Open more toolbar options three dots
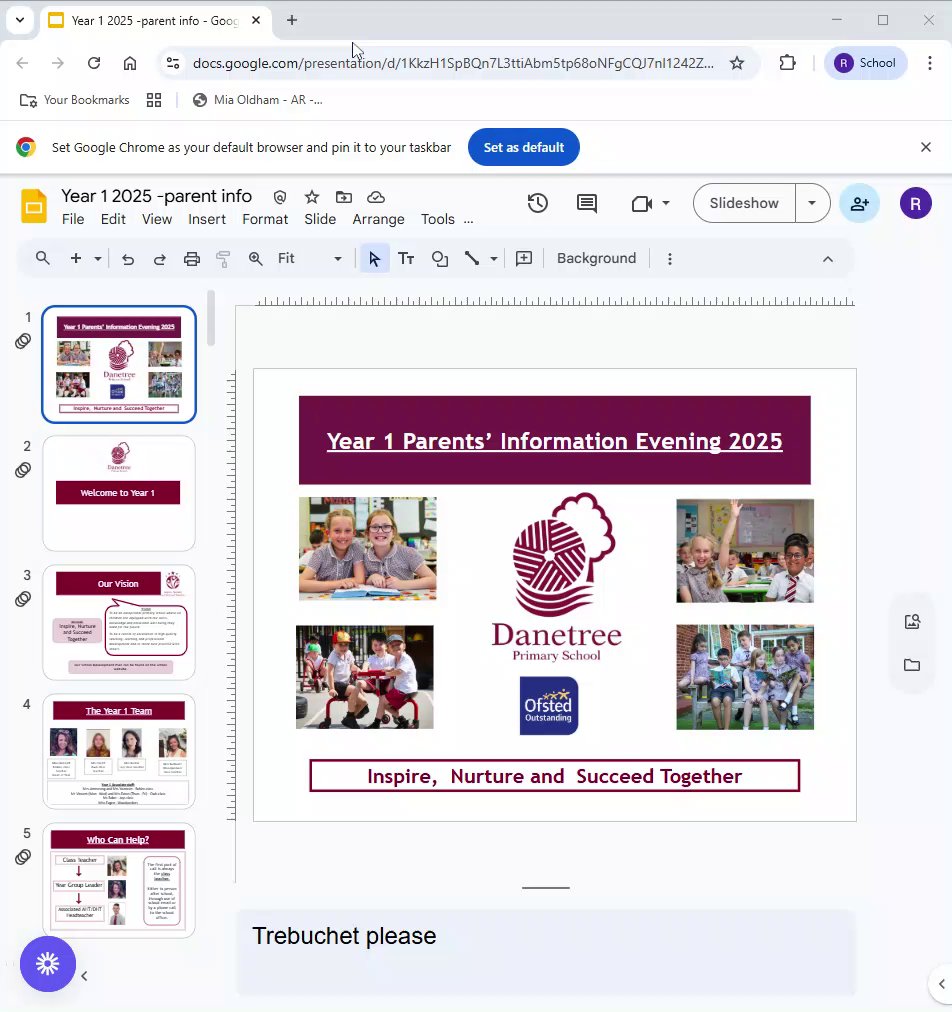952x1012 pixels. [670, 259]
